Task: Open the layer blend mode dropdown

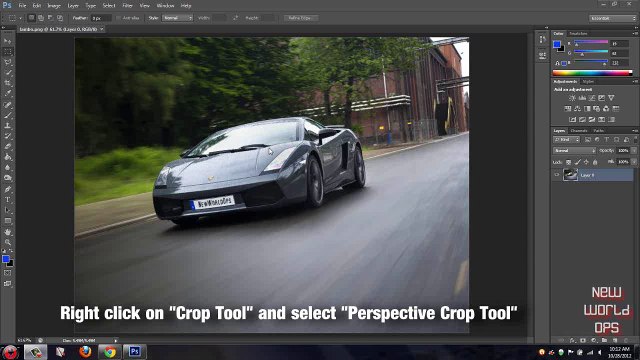Action: pos(574,151)
